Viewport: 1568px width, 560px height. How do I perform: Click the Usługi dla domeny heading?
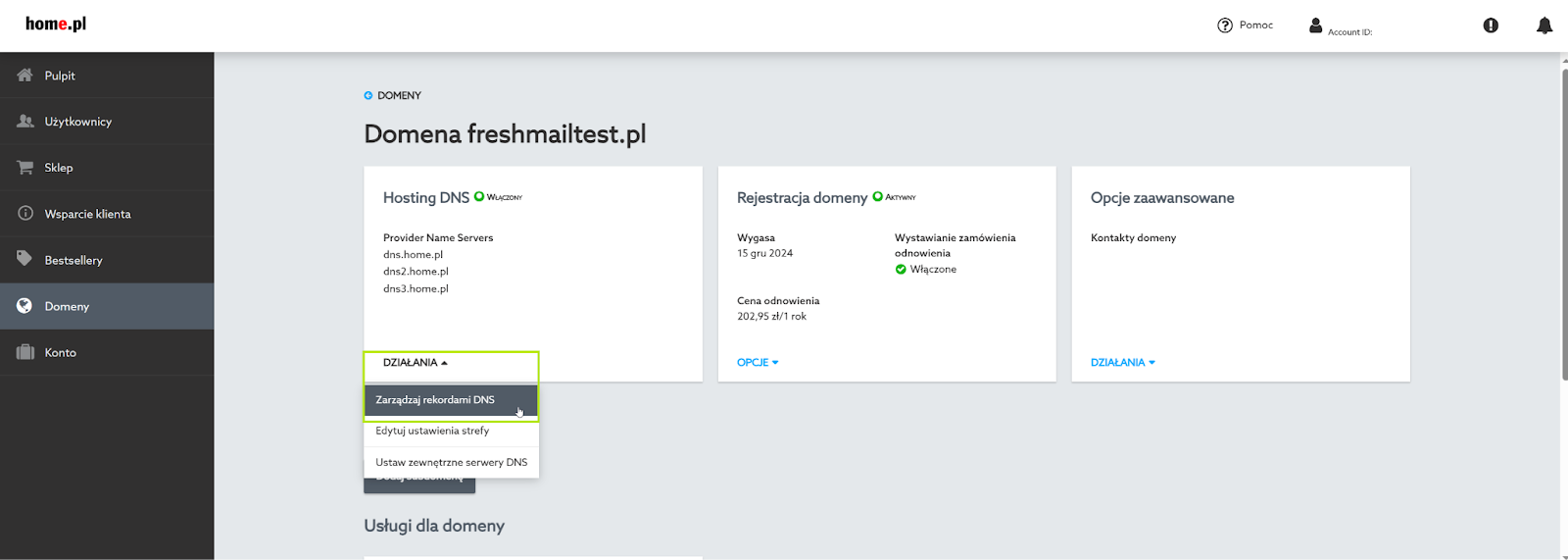[434, 526]
